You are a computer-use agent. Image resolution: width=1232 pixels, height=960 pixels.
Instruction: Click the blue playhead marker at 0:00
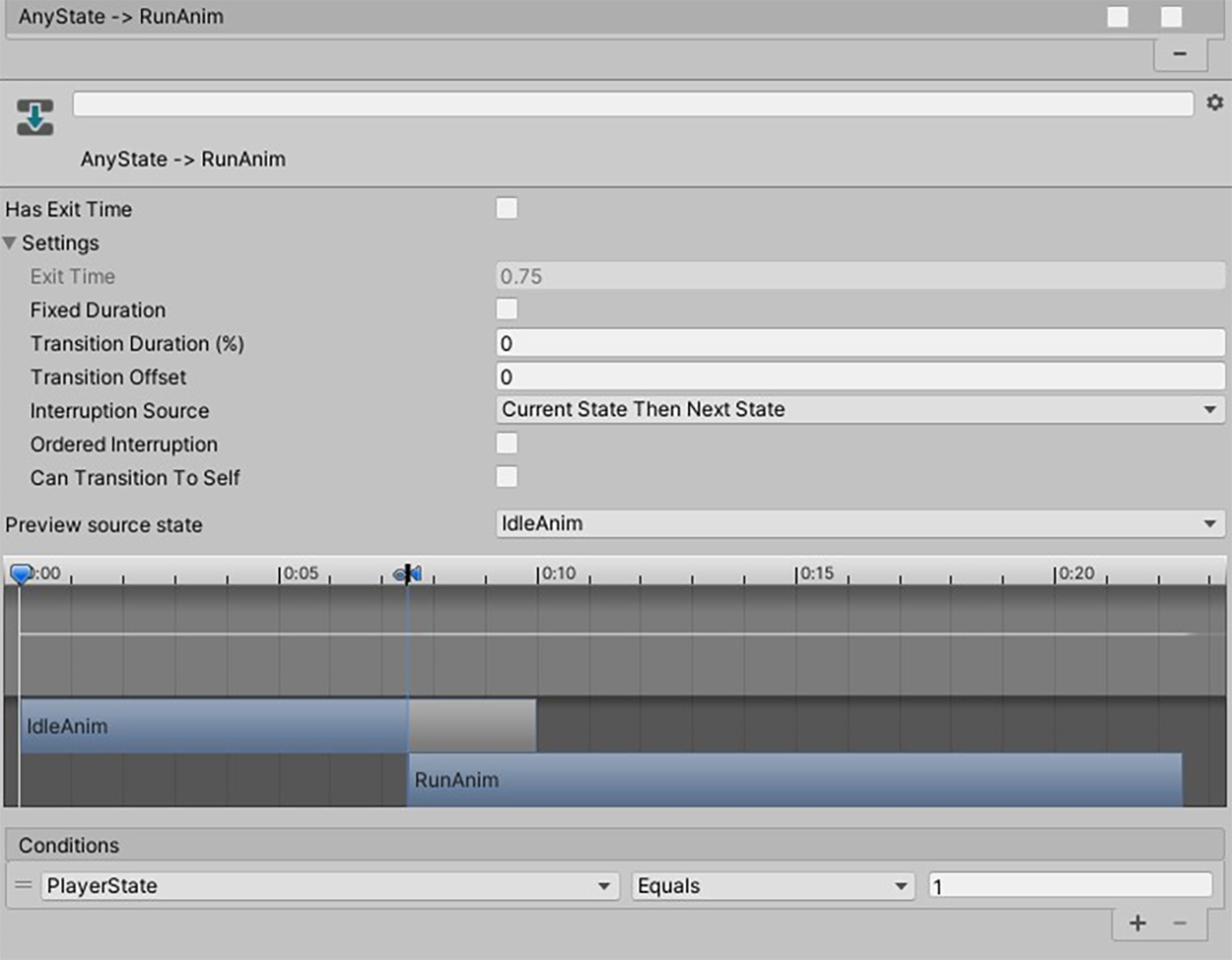[21, 574]
